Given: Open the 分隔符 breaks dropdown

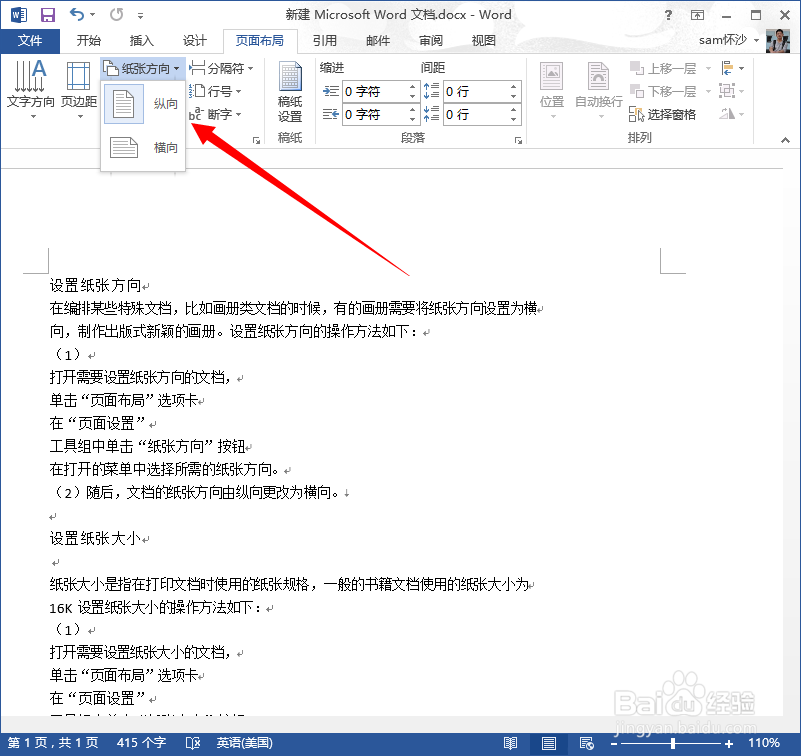Looking at the screenshot, I should coord(221,68).
